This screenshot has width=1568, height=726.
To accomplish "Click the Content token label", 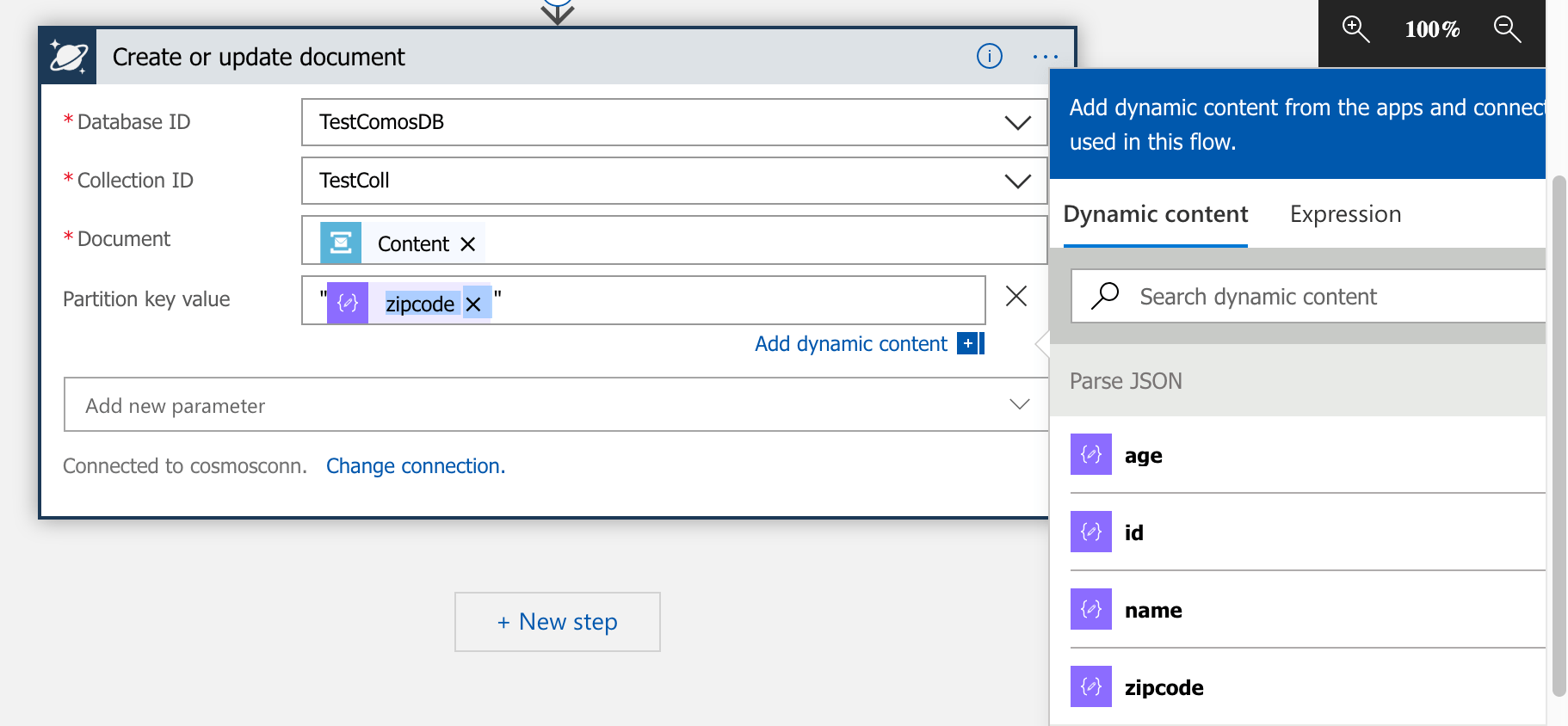I will click(414, 244).
